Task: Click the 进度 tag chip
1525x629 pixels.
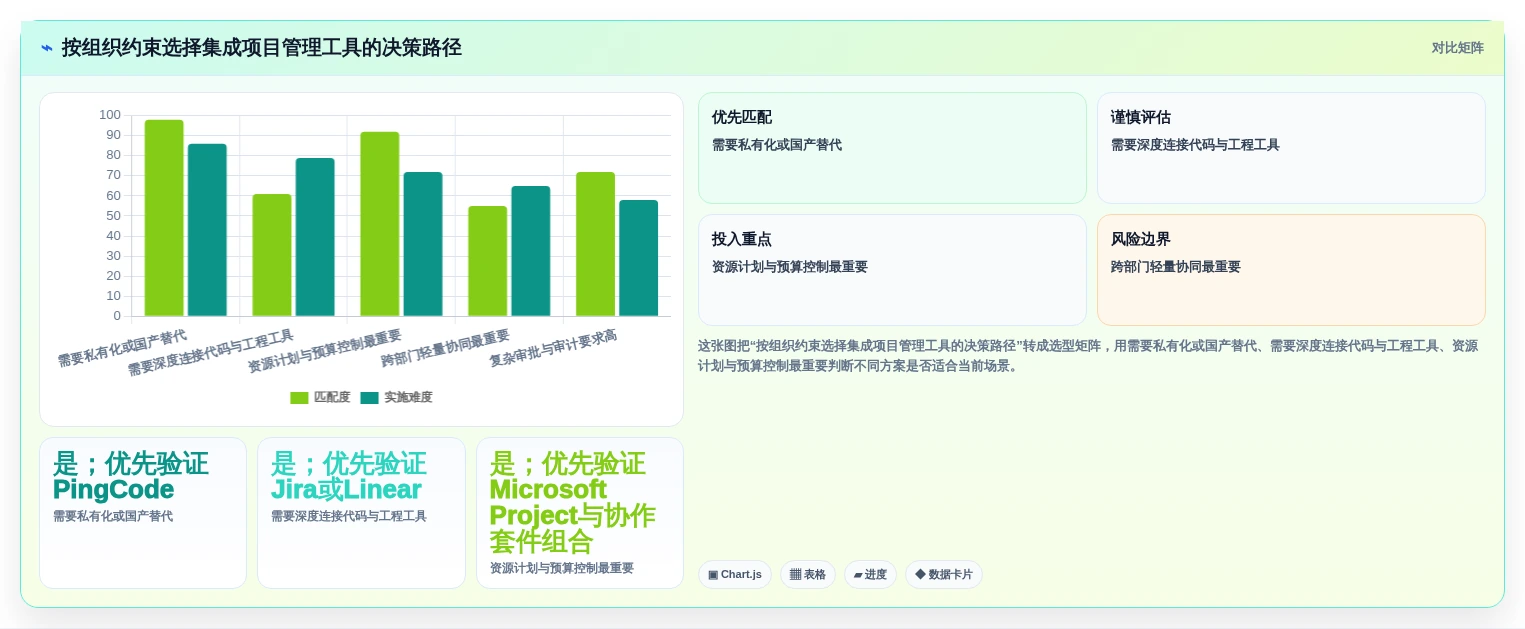Action: tap(870, 574)
